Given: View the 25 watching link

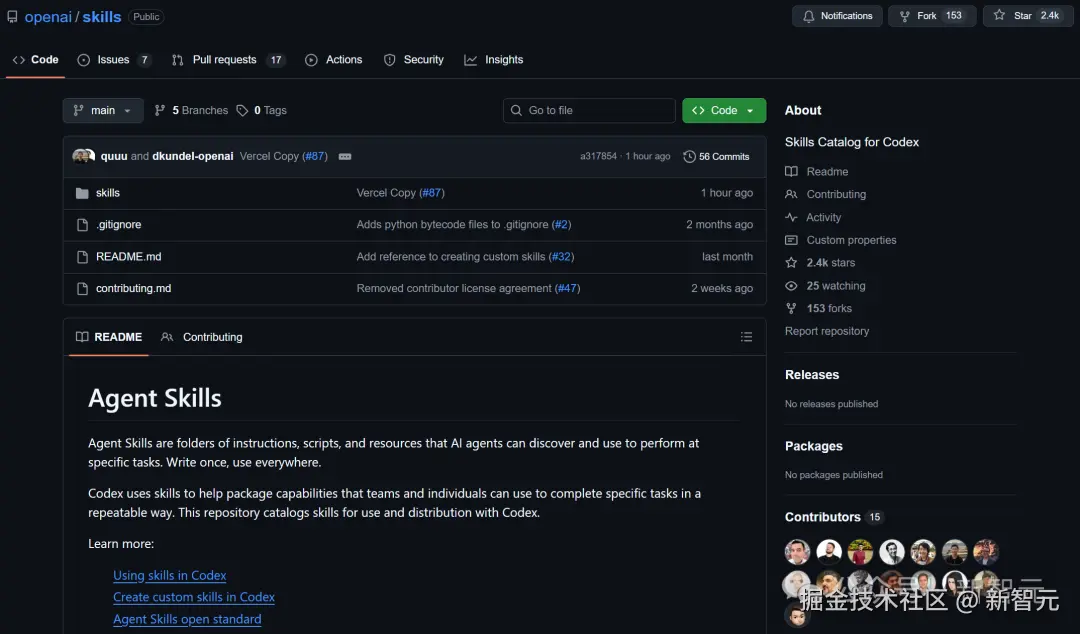Looking at the screenshot, I should click(825, 285).
